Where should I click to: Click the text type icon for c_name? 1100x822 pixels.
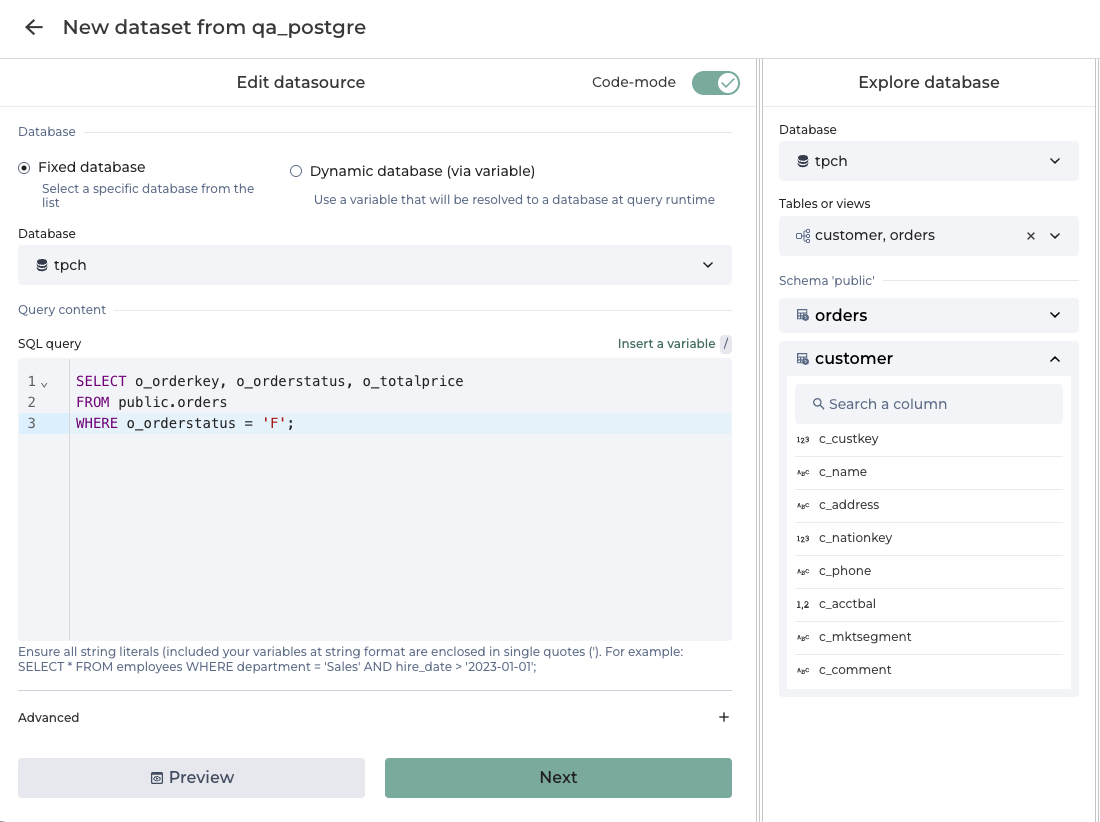pyautogui.click(x=803, y=472)
